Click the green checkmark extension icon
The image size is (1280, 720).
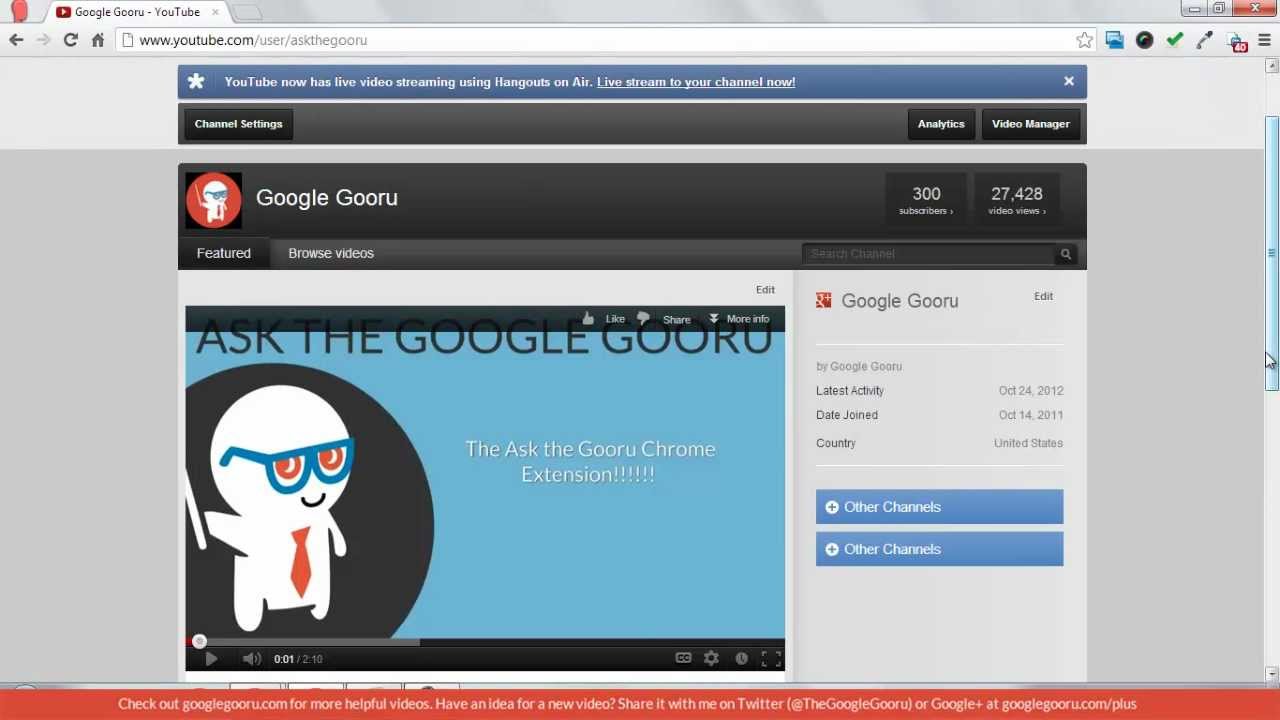point(1175,40)
